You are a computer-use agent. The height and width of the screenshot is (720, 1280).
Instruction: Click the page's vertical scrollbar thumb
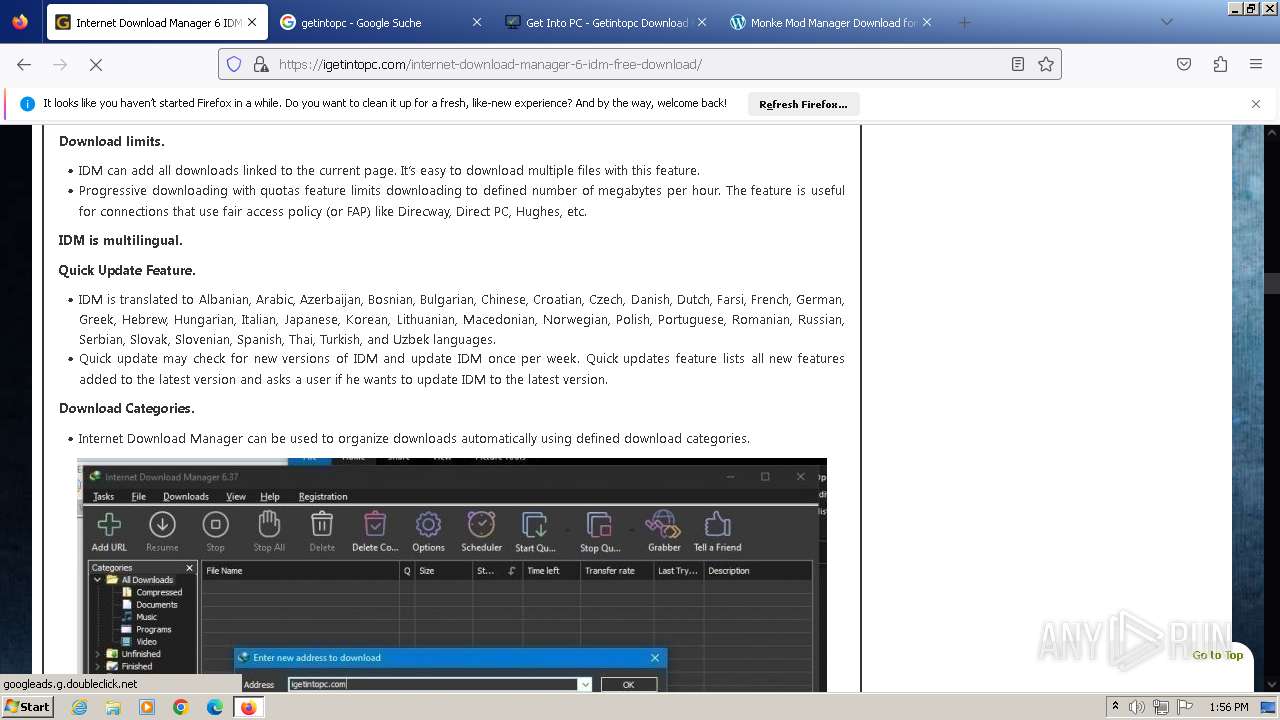coord(1272,284)
